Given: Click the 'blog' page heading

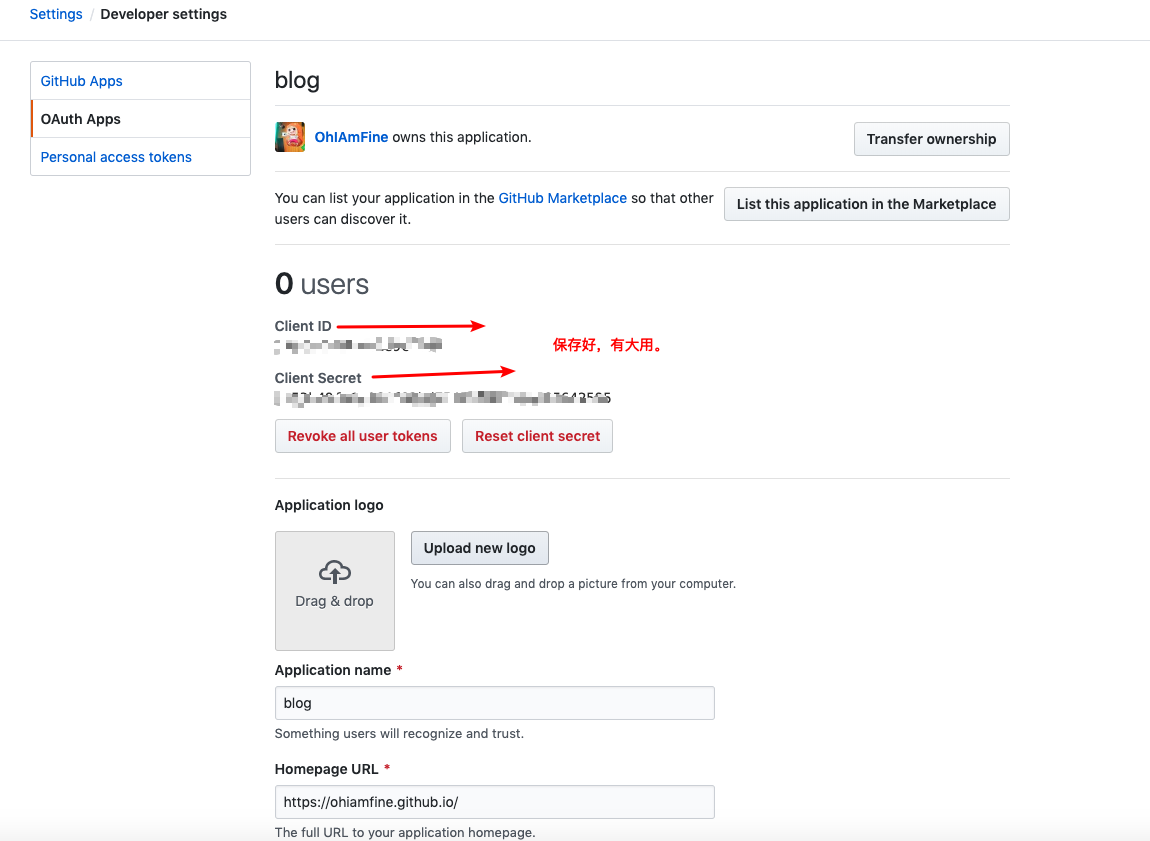Looking at the screenshot, I should tap(297, 80).
